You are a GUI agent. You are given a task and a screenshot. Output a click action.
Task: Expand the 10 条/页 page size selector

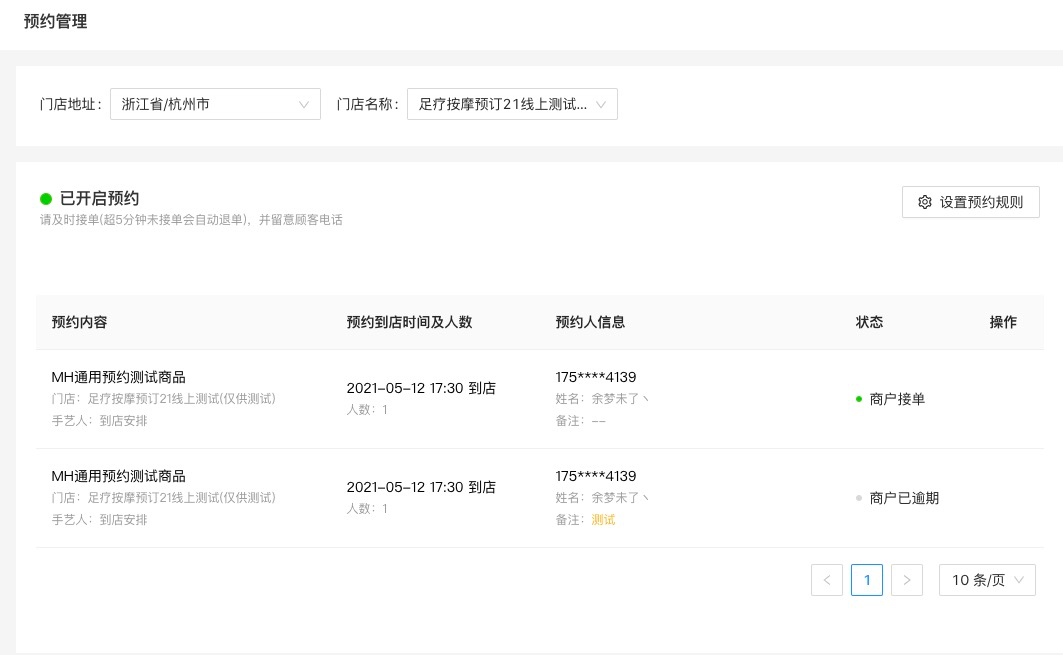tap(987, 580)
